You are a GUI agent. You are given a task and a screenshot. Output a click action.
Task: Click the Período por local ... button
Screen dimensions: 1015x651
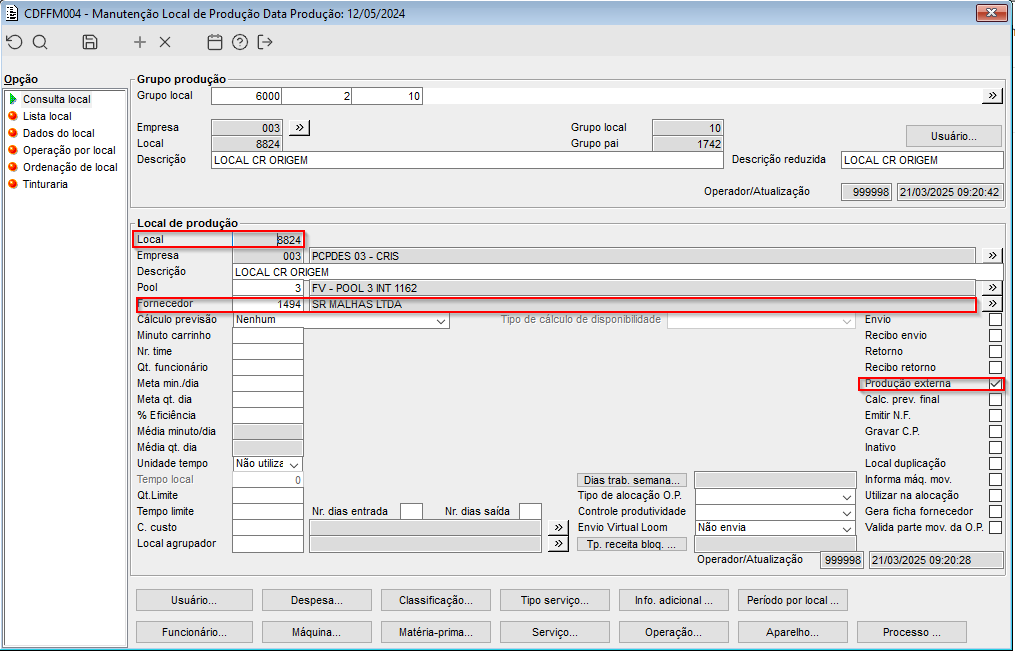point(793,600)
